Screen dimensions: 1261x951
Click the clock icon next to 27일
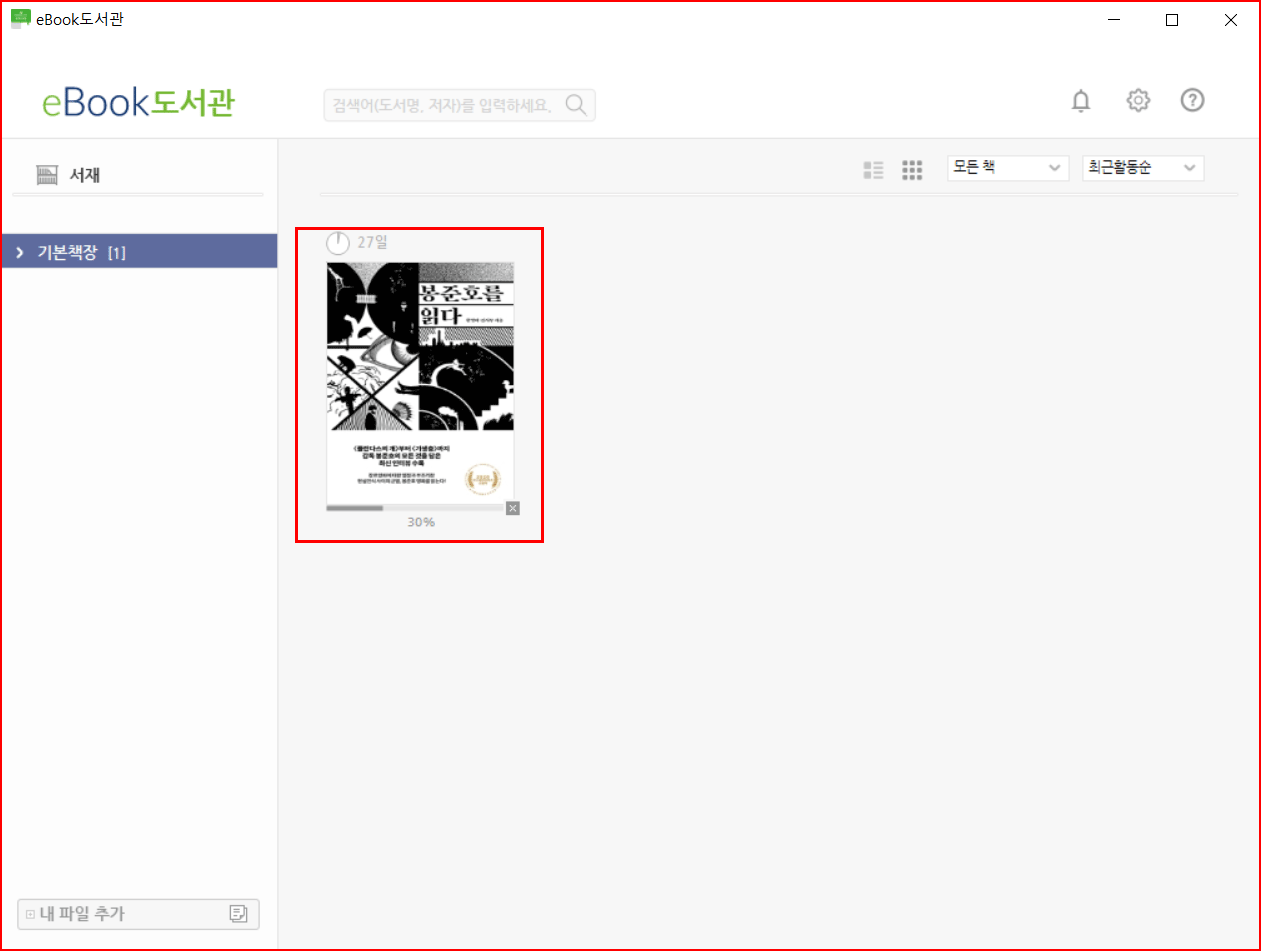click(339, 243)
